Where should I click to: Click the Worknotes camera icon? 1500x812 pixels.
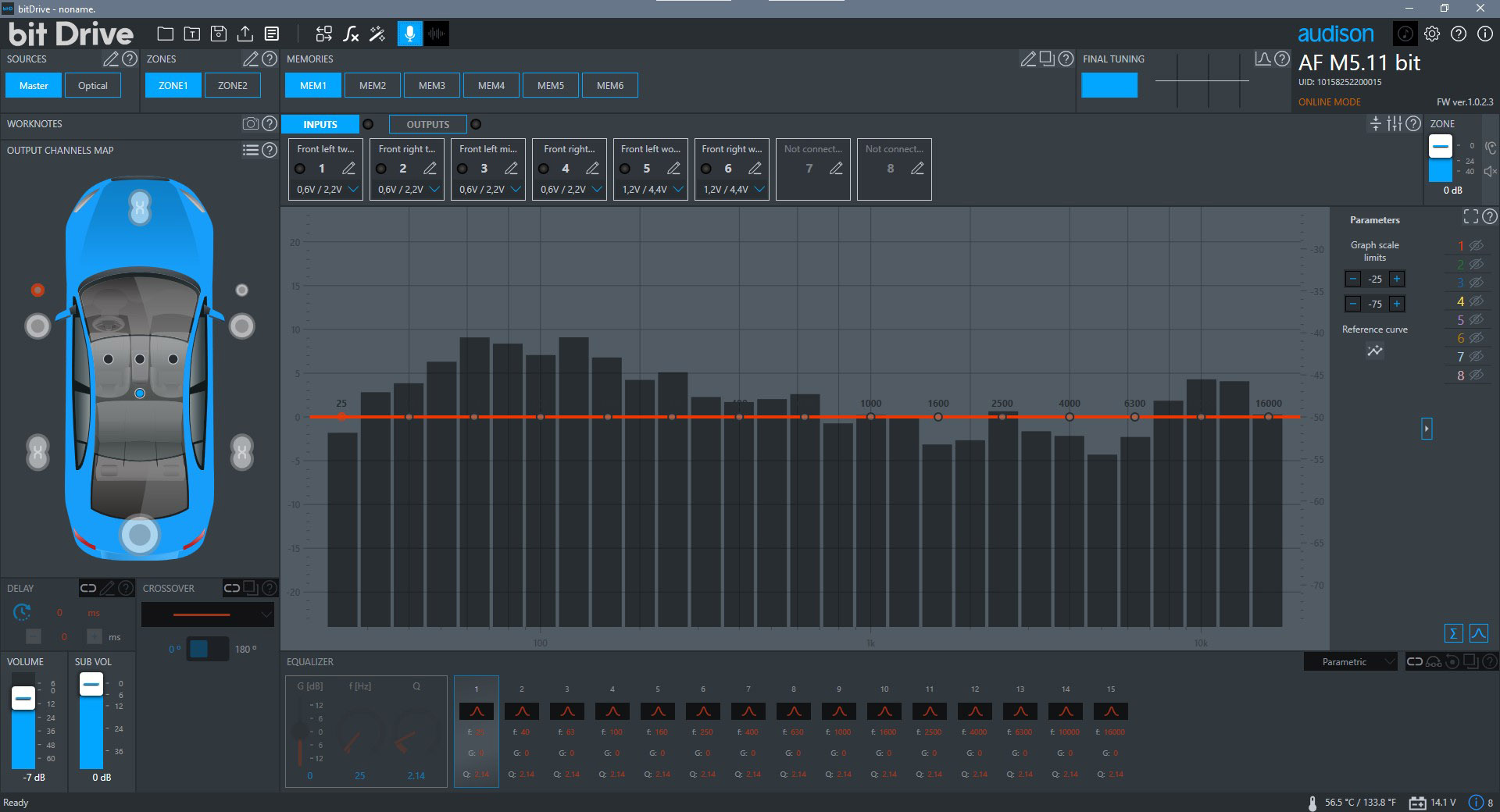coord(250,123)
